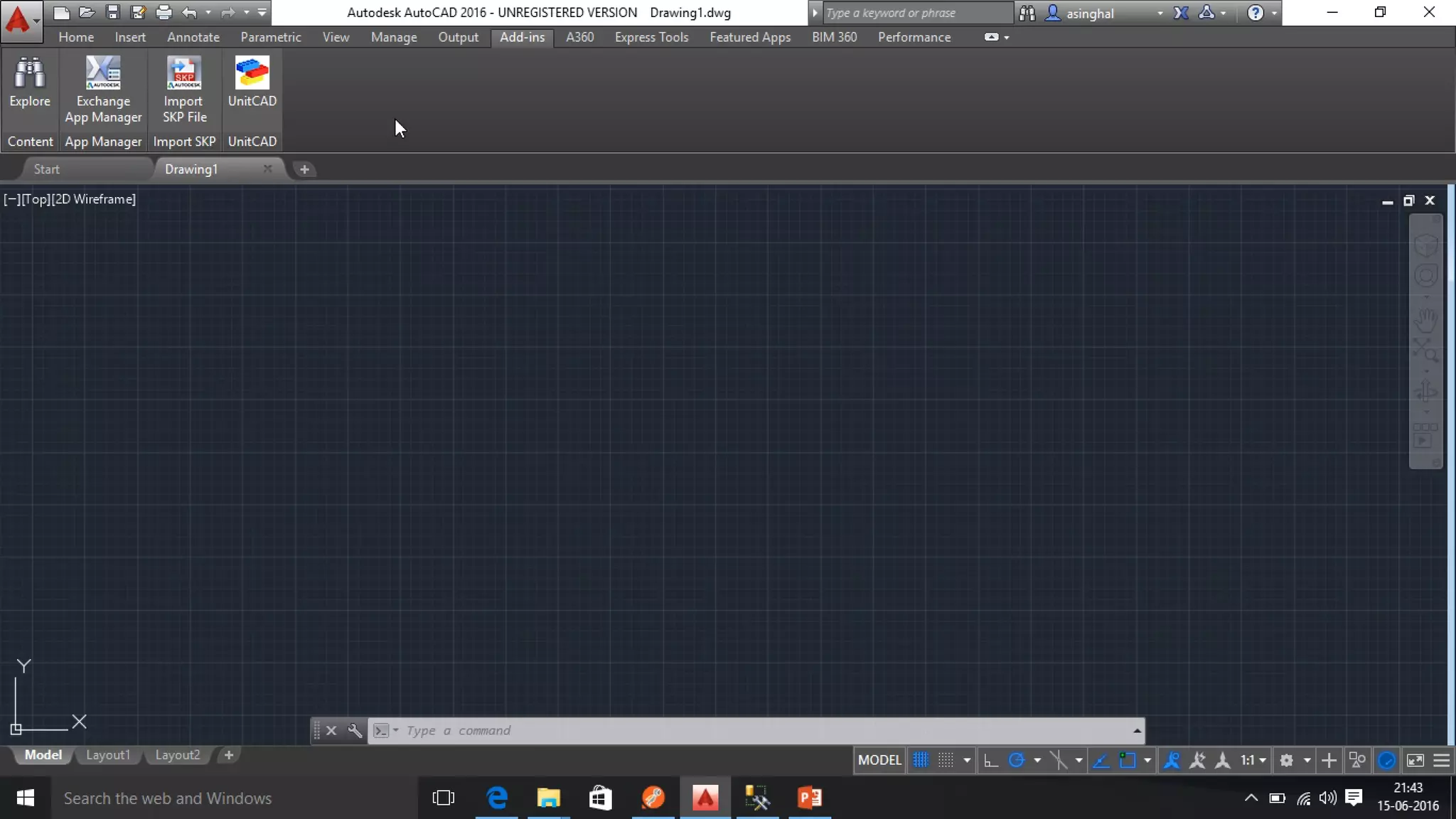Open the Exchange App Manager
This screenshot has width=1456, height=819.
click(103, 73)
